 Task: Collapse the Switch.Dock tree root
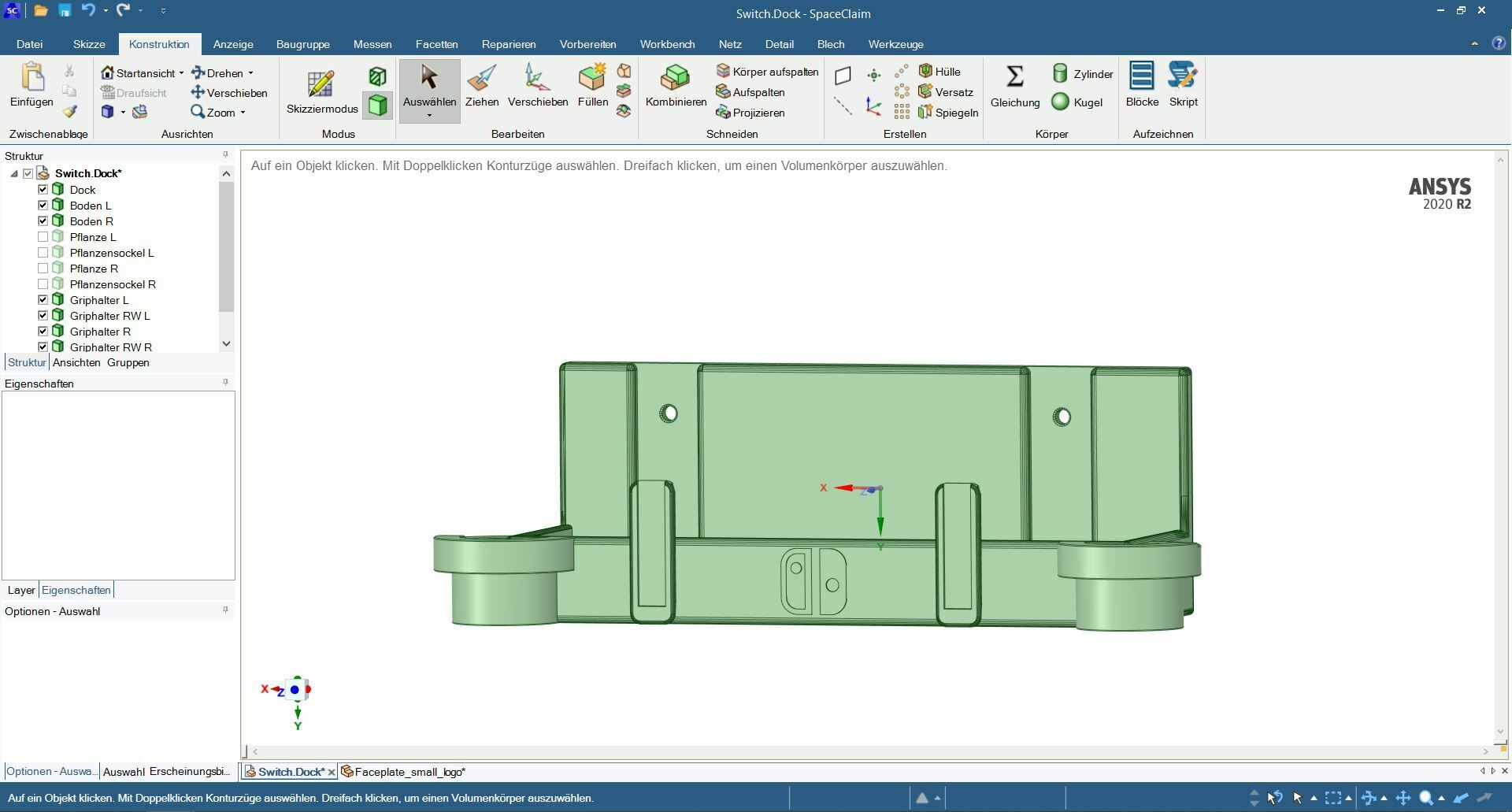(14, 173)
